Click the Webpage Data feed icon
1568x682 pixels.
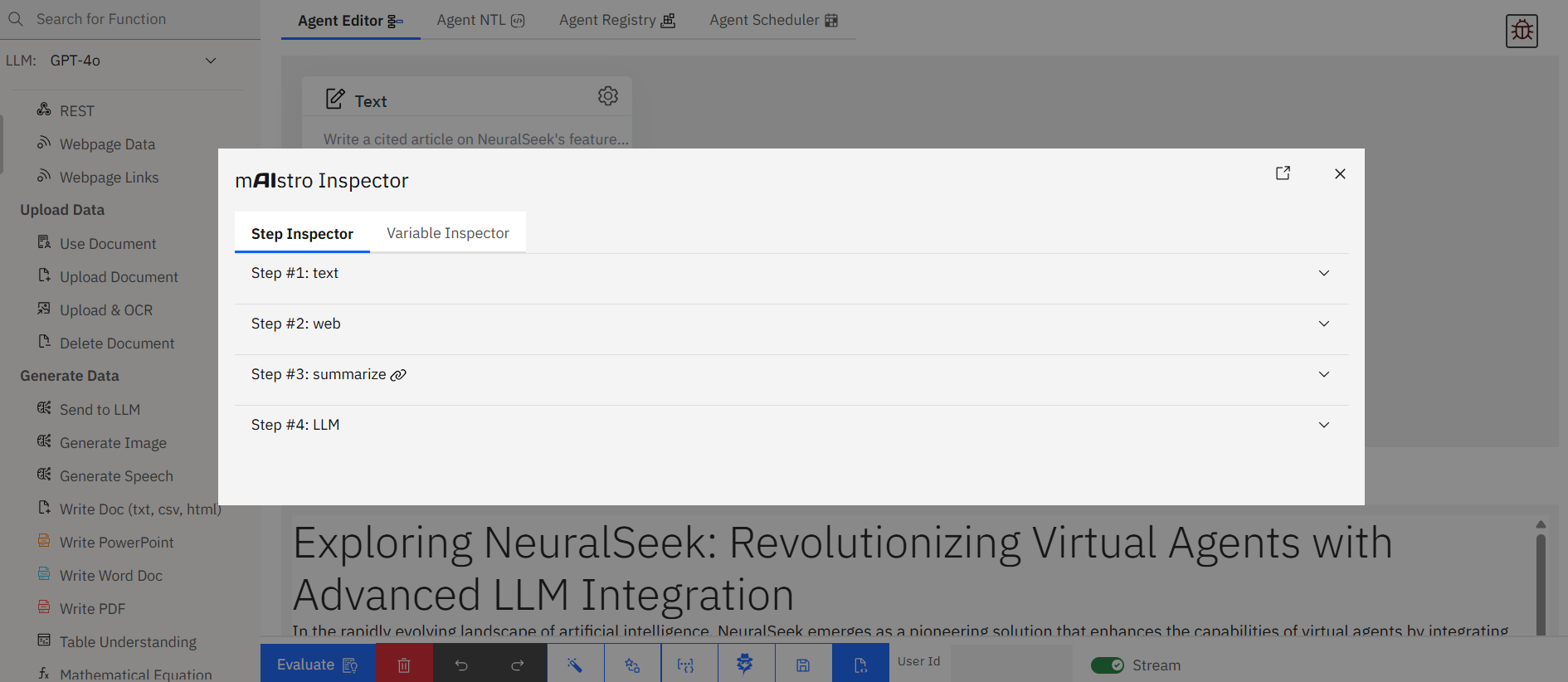(44, 142)
